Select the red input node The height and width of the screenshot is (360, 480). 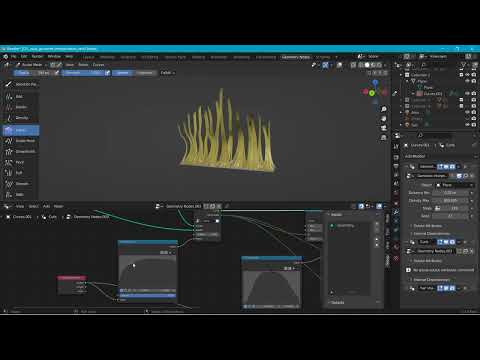[x=72, y=285]
